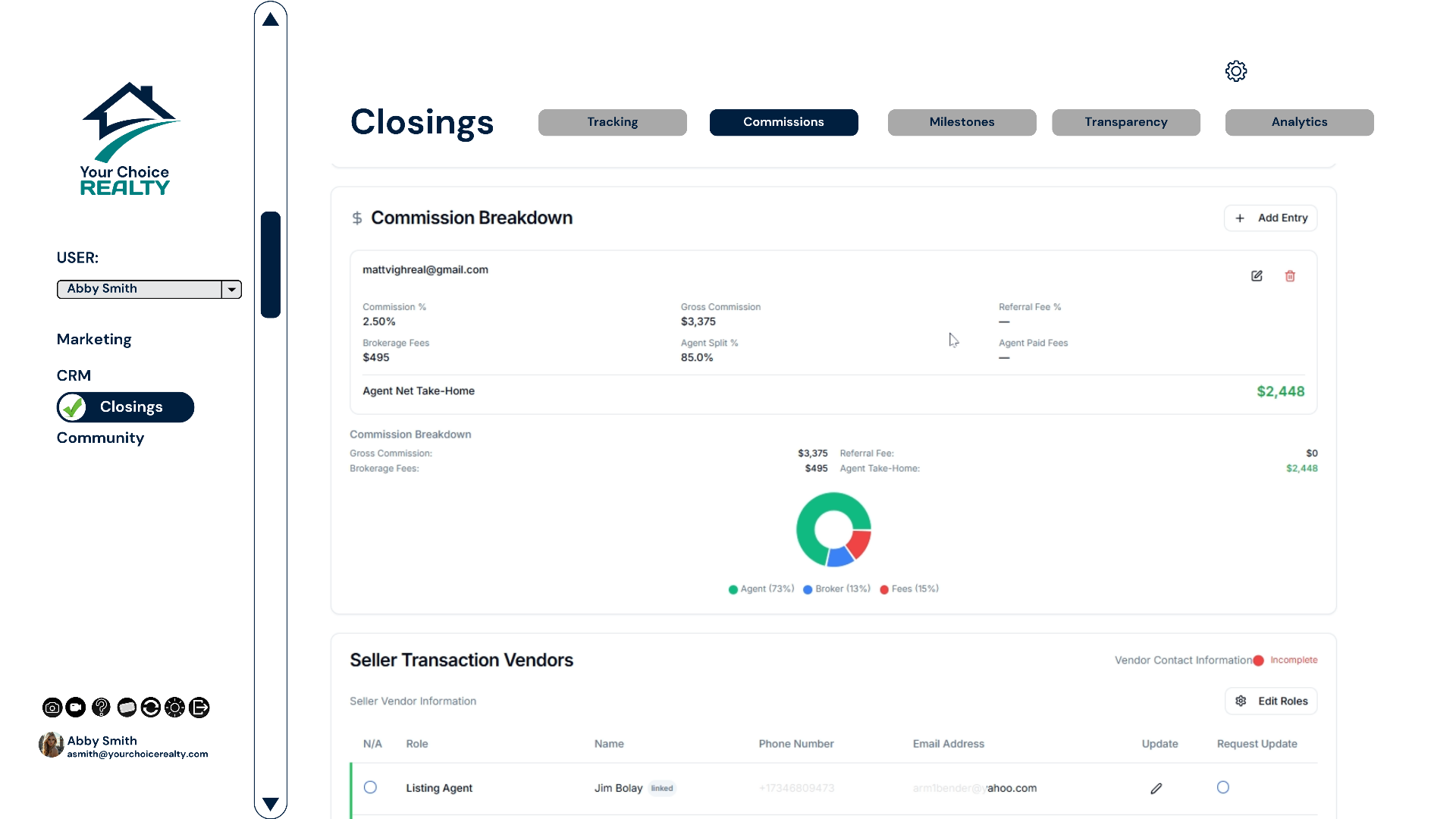Switch to the Commissions tab
The height and width of the screenshot is (819, 1456).
[x=784, y=122]
